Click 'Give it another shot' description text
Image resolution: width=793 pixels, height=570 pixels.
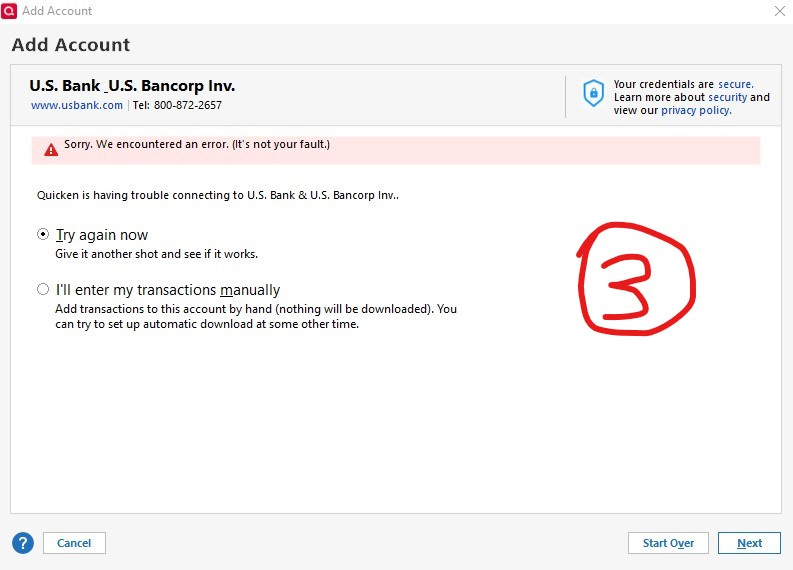[156, 254]
